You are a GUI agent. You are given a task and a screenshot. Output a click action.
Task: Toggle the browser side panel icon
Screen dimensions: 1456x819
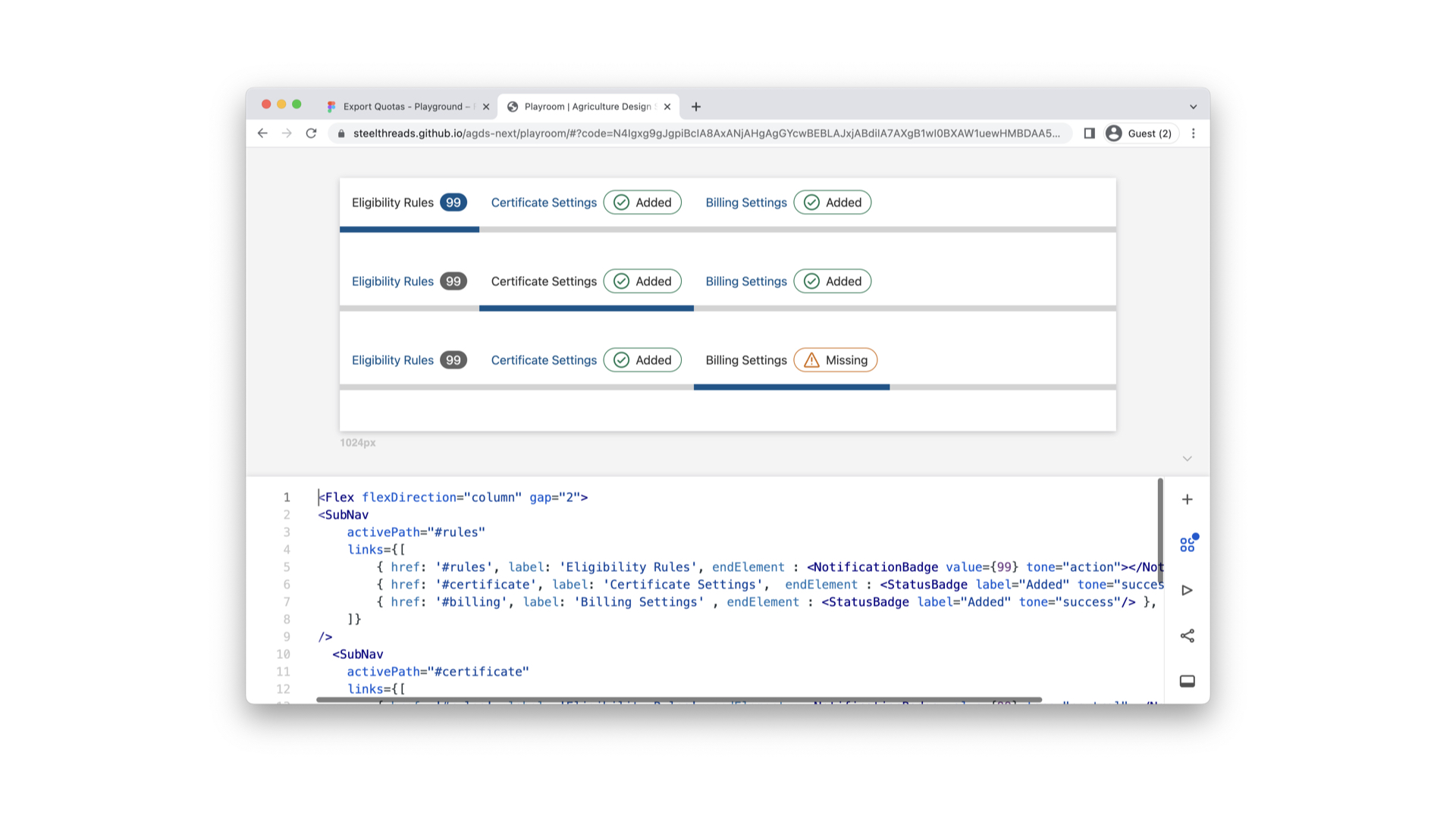[x=1089, y=133]
